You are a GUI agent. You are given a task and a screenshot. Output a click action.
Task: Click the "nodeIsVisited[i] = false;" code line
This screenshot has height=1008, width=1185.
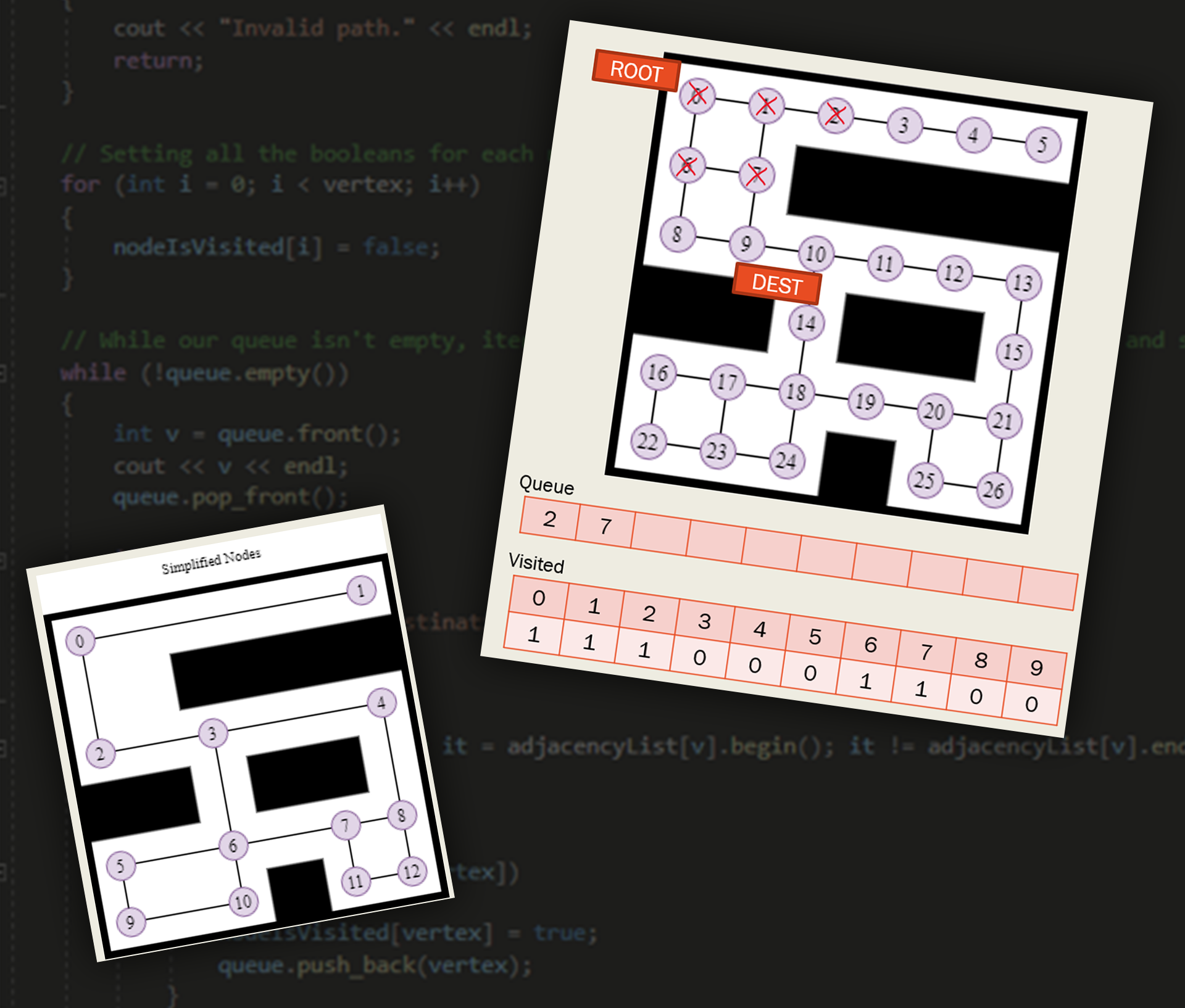tap(276, 247)
